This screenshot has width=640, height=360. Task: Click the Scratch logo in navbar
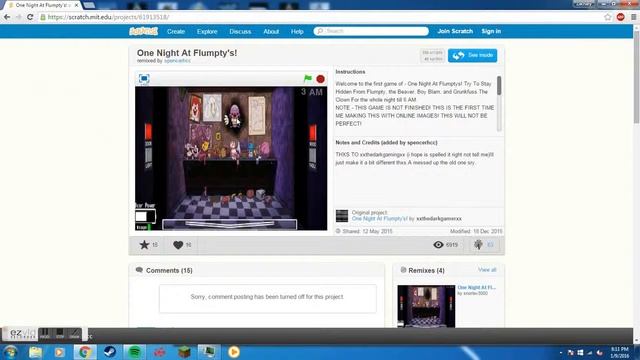[x=143, y=31]
